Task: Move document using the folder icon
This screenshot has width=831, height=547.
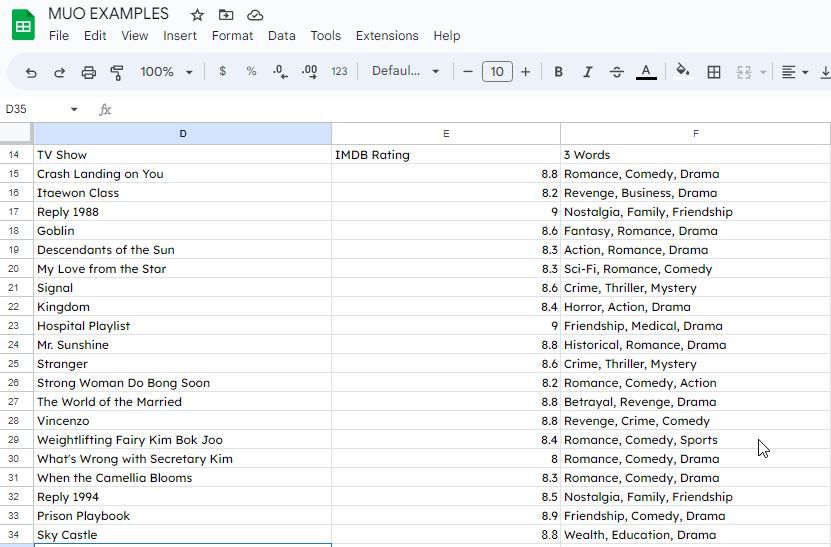Action: (226, 15)
